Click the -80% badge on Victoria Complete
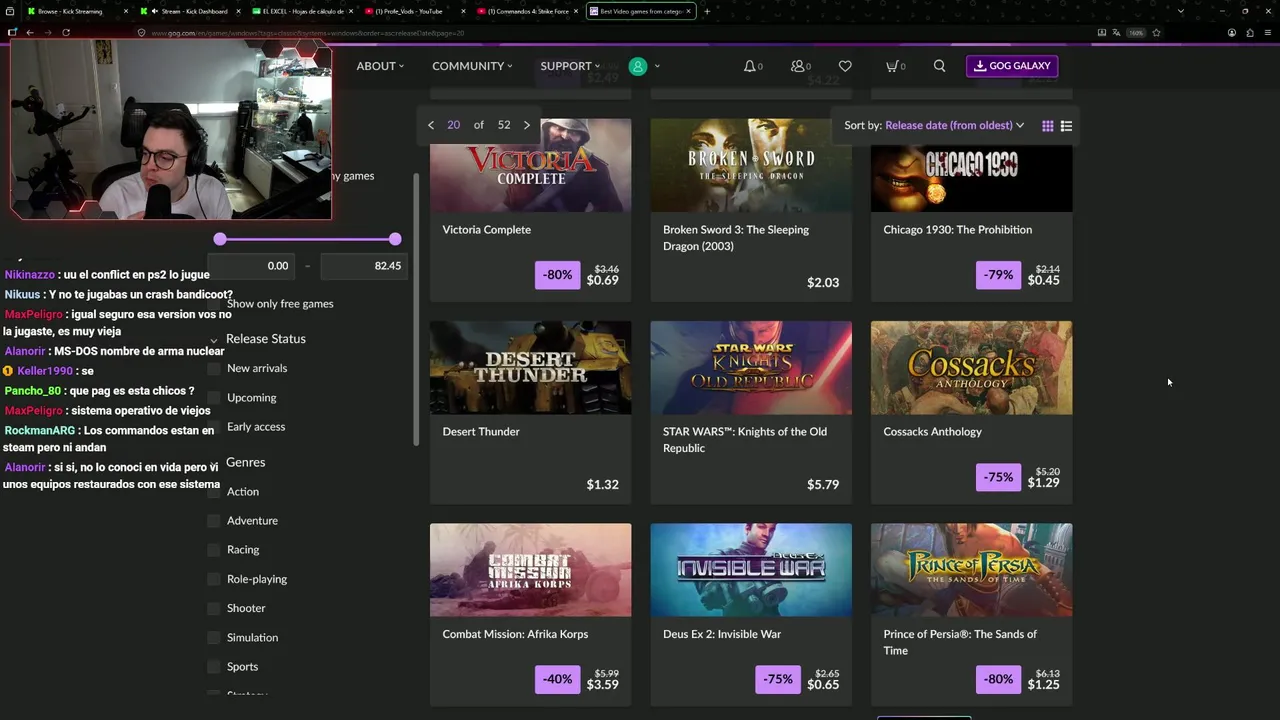 pyautogui.click(x=557, y=275)
